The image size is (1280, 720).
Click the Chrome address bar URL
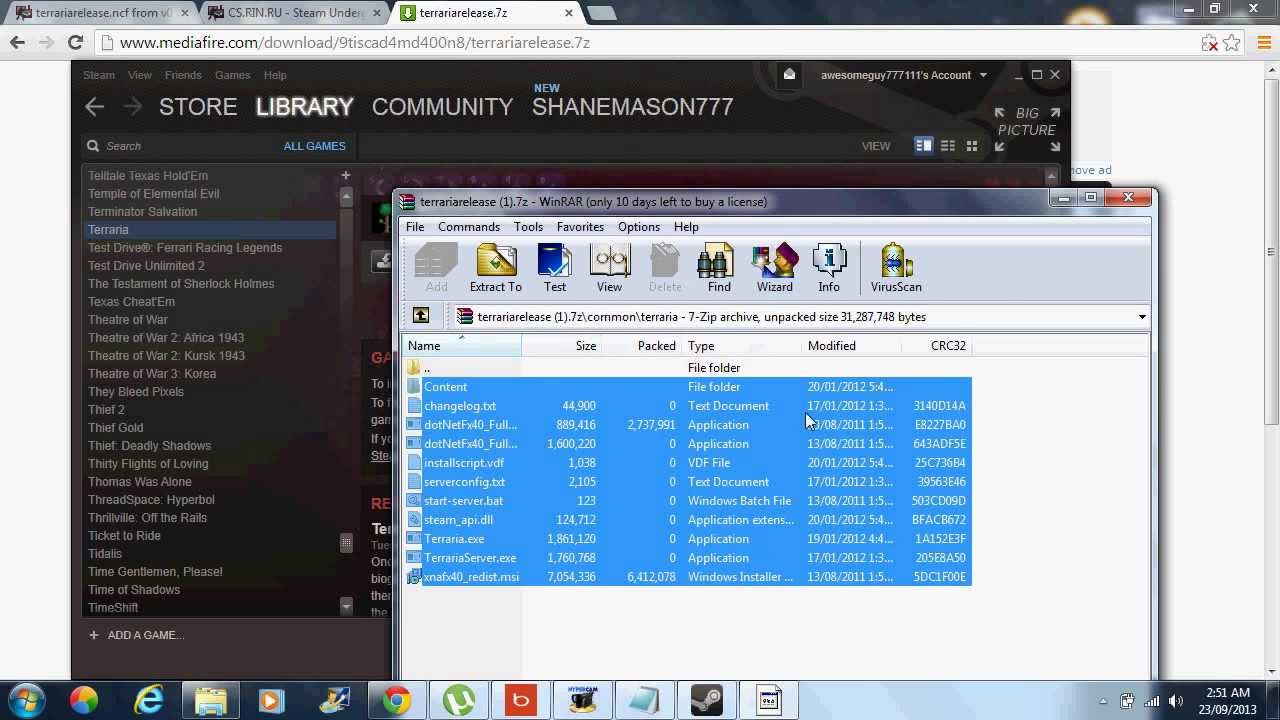coord(354,43)
